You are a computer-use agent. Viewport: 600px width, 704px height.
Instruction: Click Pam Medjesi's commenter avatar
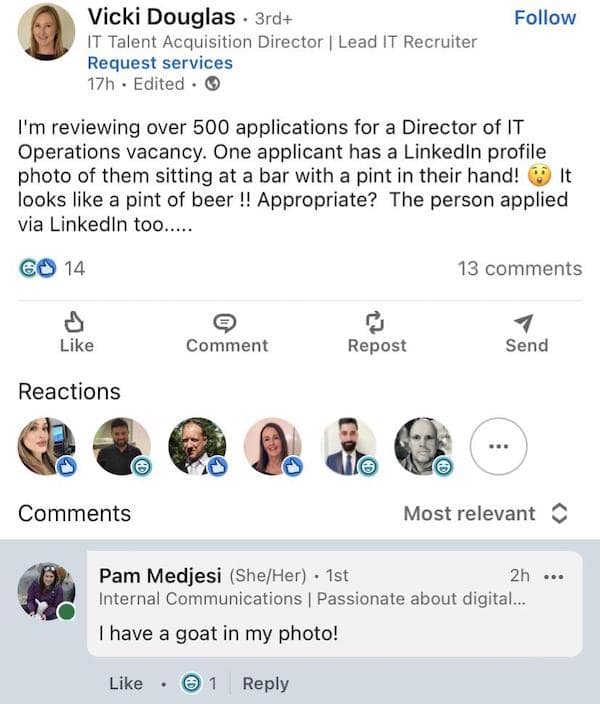46,590
